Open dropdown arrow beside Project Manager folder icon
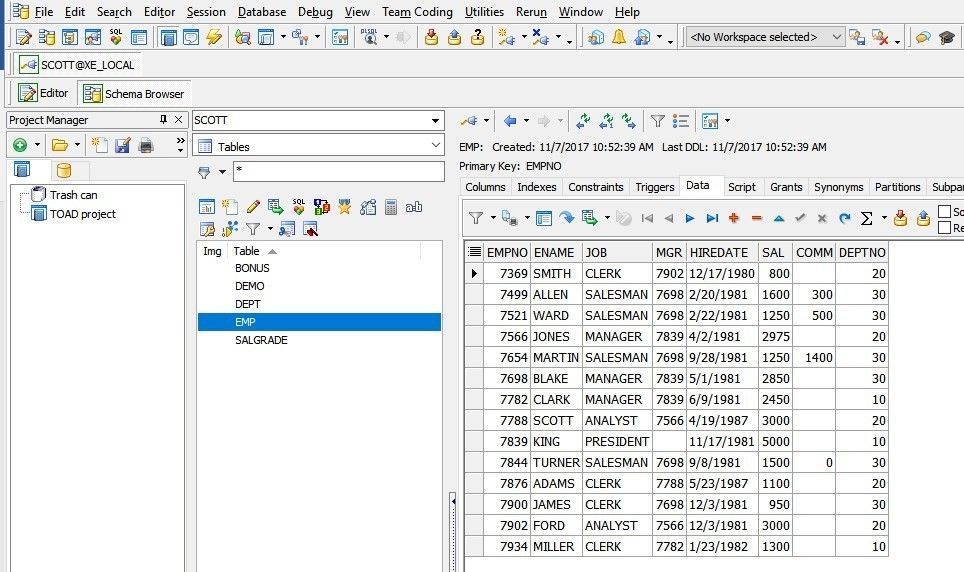The image size is (964, 572). pos(77,145)
